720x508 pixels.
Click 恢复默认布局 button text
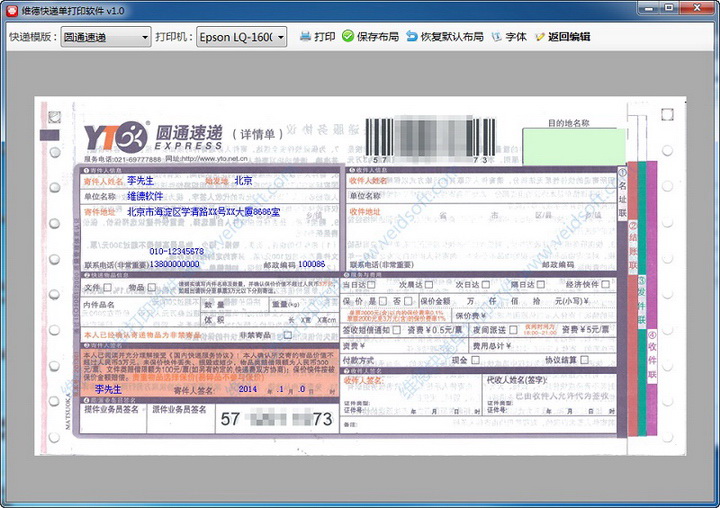452,37
